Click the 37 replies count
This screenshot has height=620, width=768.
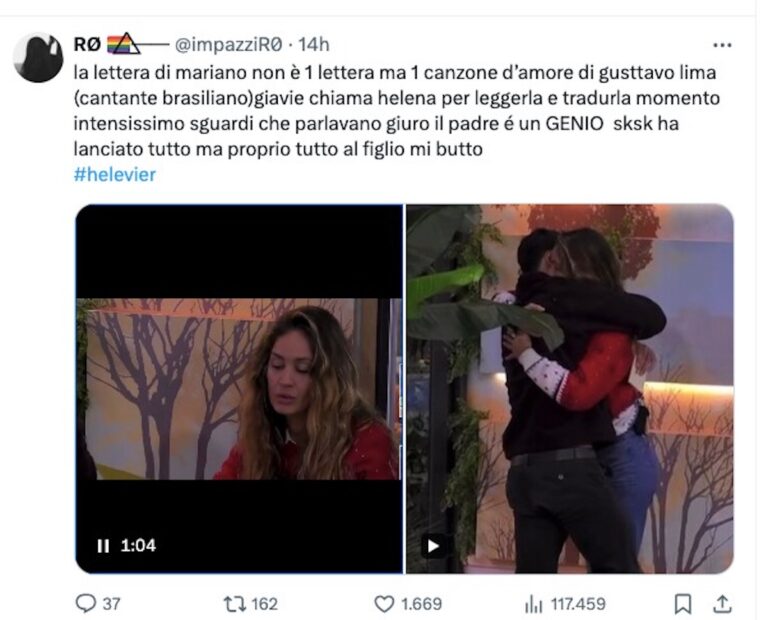coord(111,604)
